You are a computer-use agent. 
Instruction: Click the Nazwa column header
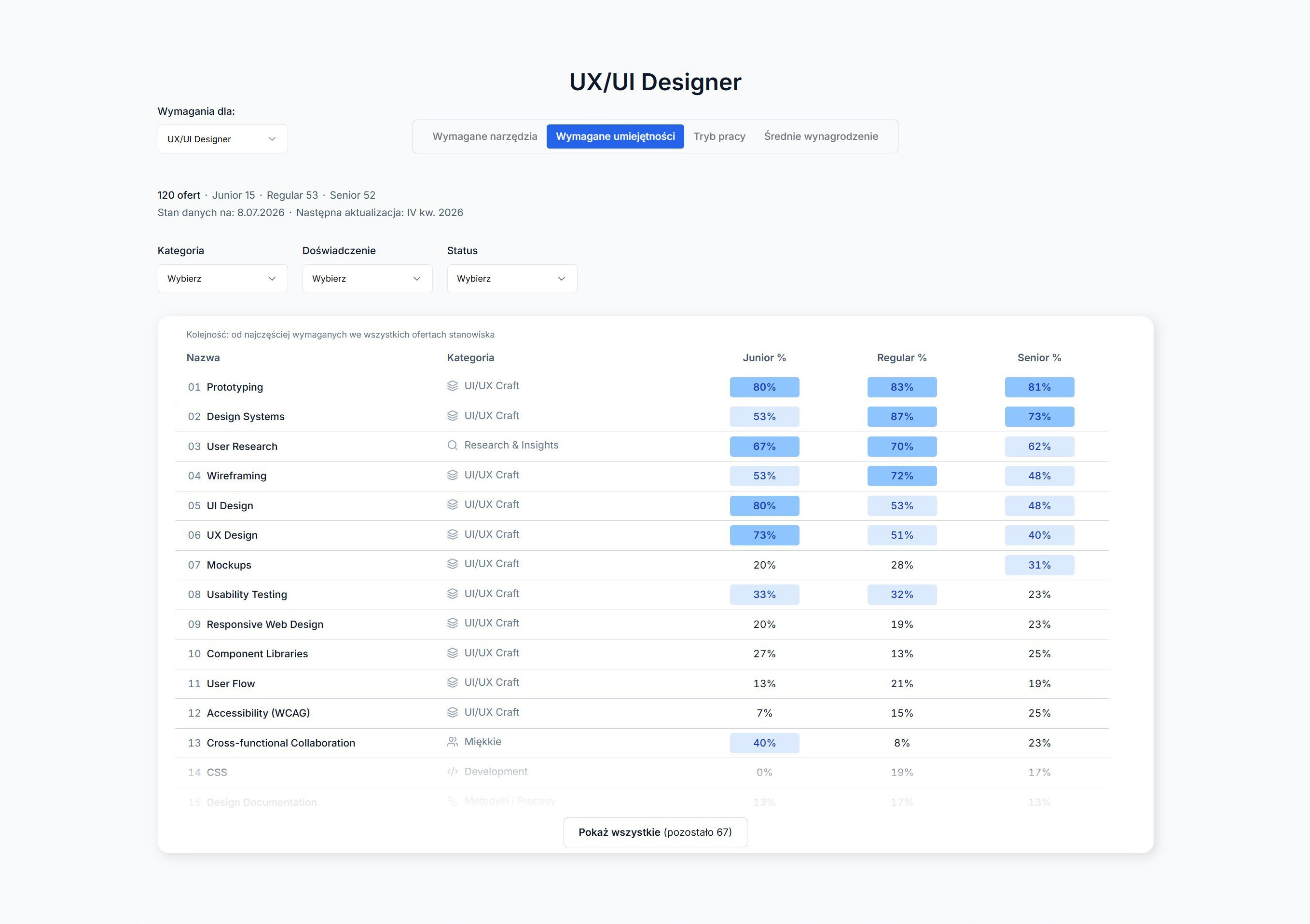point(203,358)
